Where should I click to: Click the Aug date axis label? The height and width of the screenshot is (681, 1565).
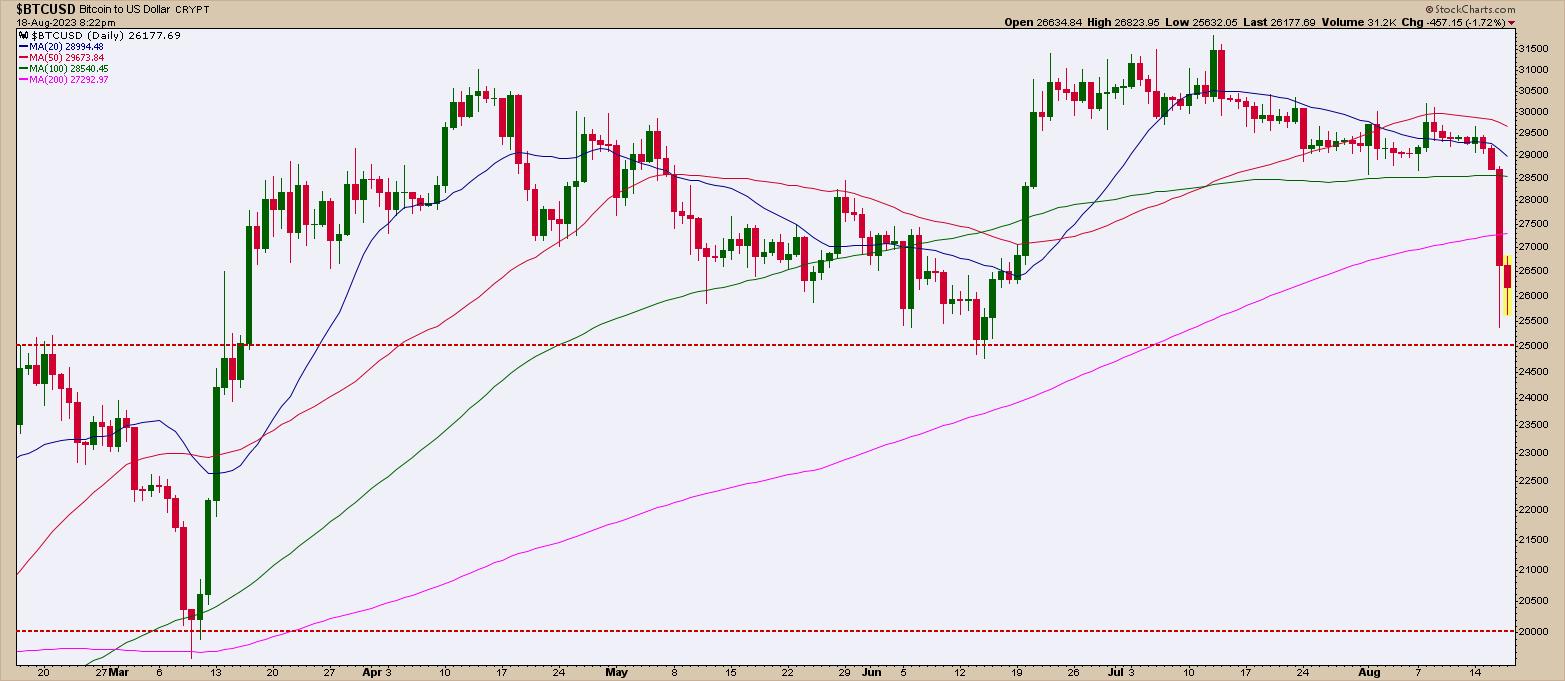click(x=1370, y=673)
